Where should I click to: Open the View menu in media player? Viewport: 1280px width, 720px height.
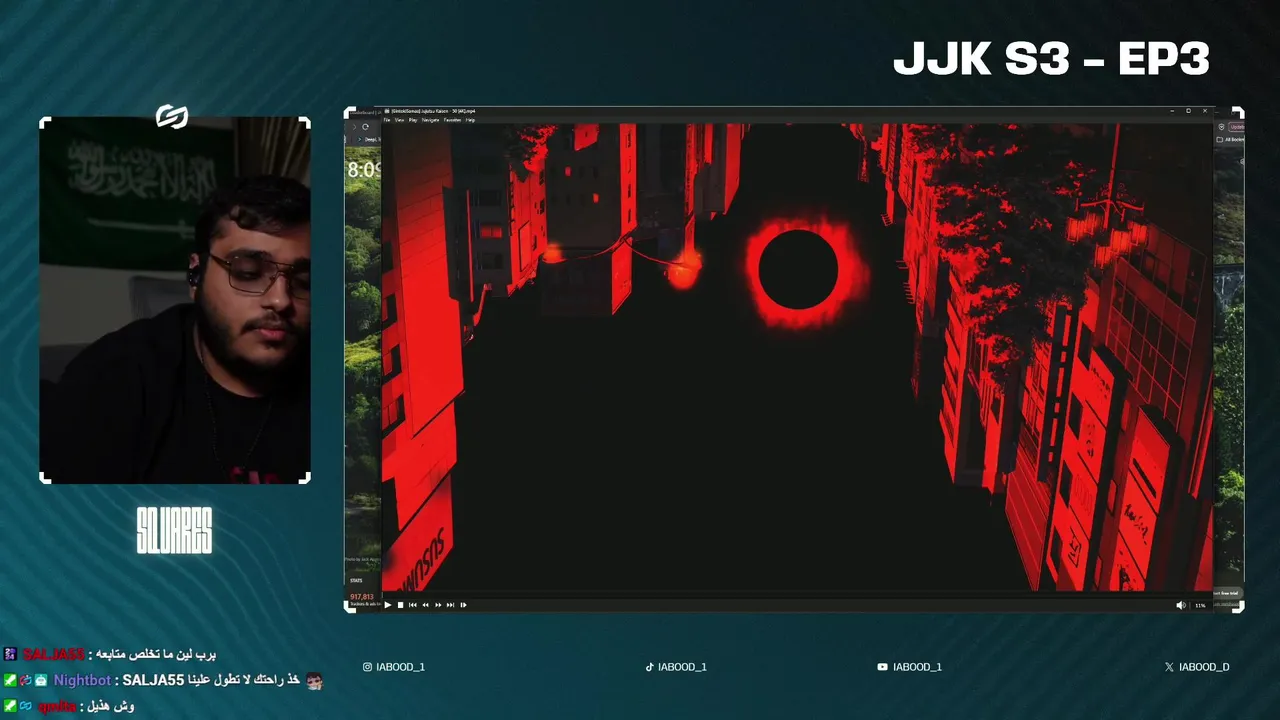(x=399, y=120)
